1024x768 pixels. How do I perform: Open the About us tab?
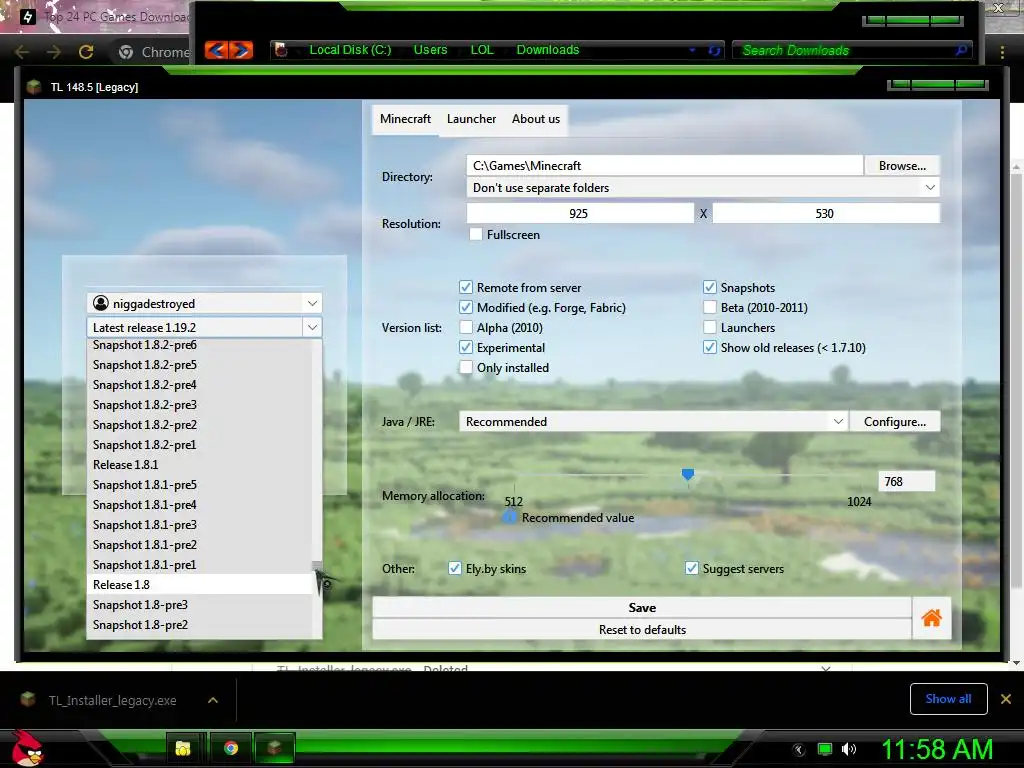point(536,119)
